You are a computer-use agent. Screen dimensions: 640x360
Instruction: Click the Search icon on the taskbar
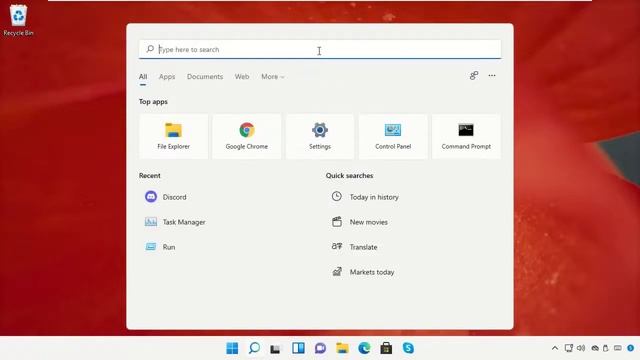254,348
